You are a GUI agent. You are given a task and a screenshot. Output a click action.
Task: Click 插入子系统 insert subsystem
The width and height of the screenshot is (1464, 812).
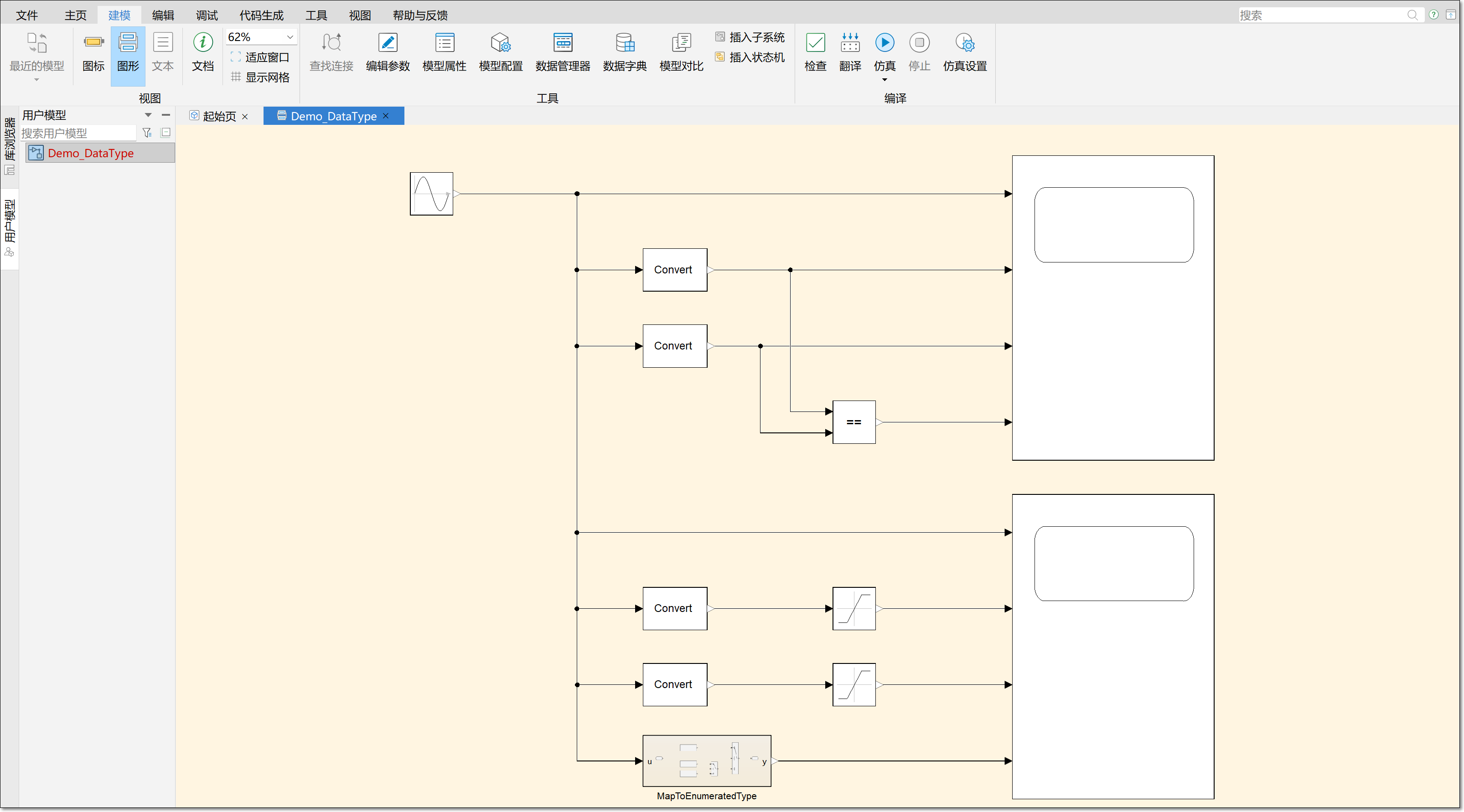tap(750, 37)
